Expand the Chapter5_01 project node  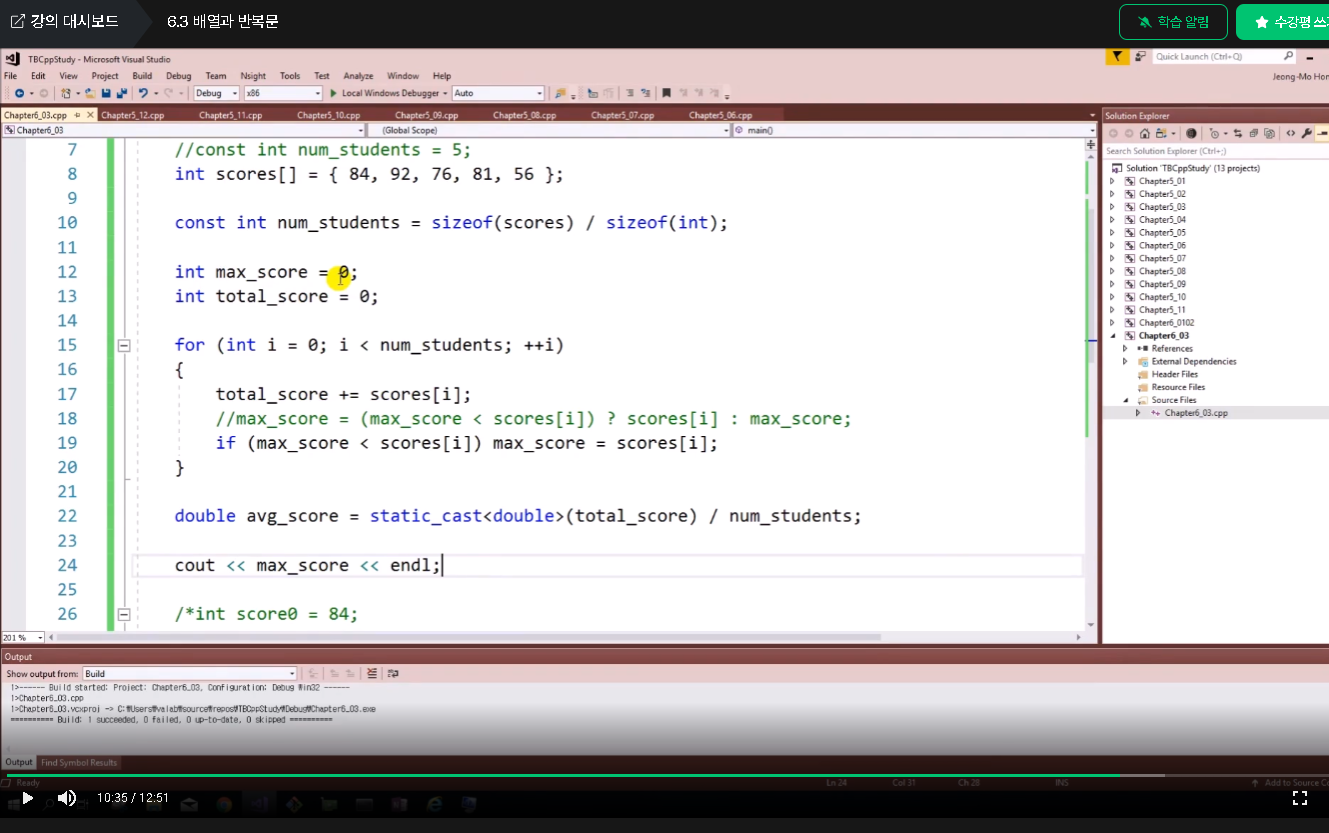click(1112, 181)
